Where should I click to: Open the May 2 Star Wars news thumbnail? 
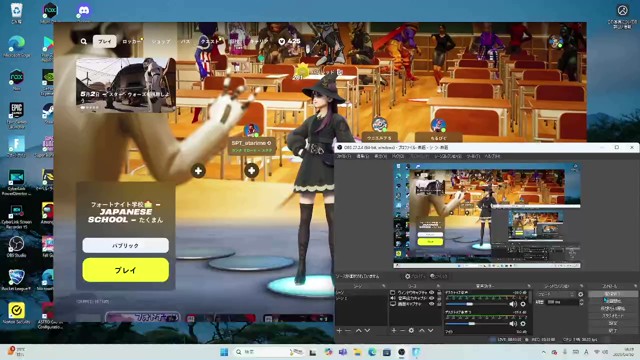(x=126, y=85)
